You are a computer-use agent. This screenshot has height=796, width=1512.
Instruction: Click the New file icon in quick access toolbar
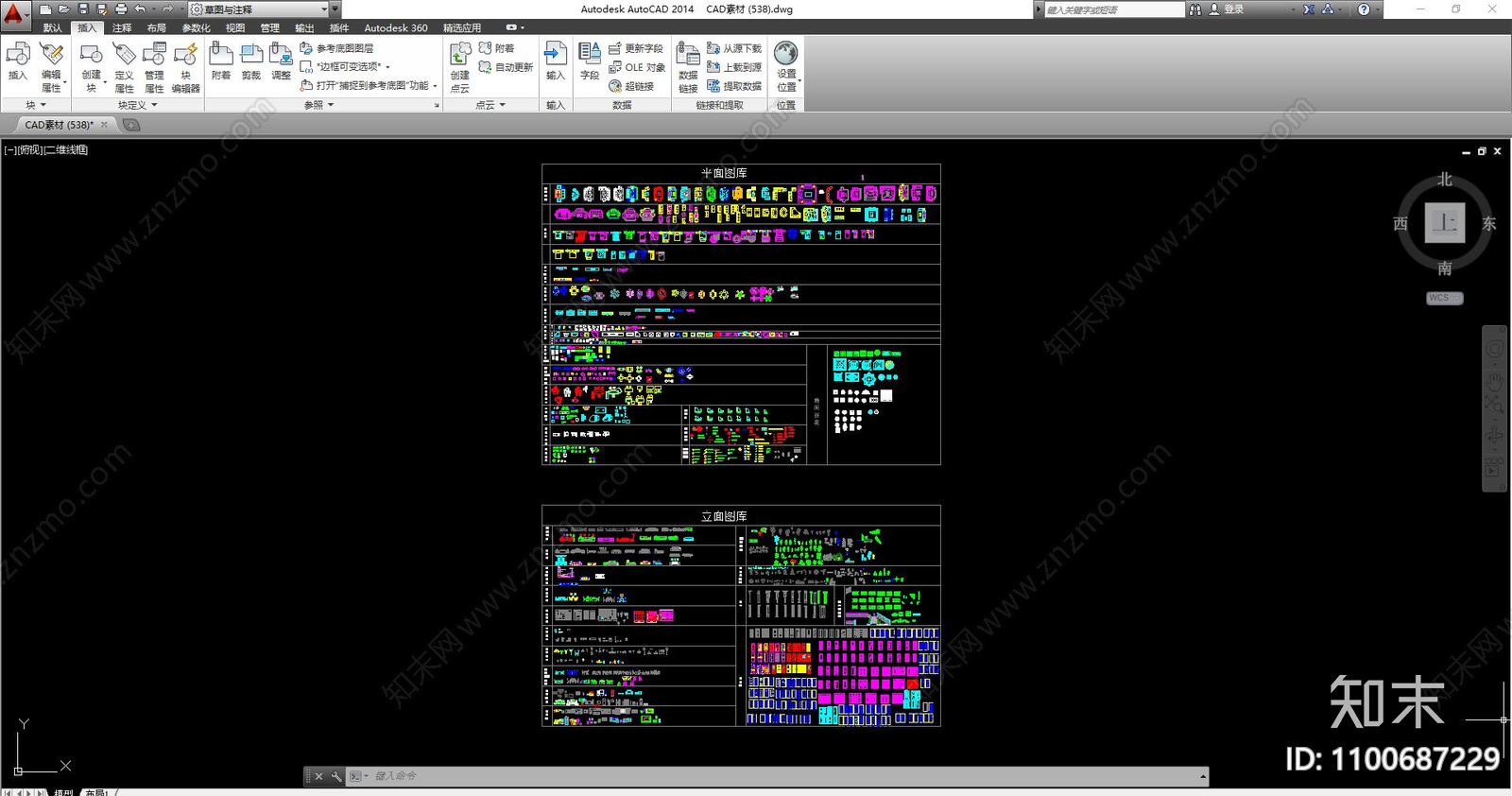point(45,9)
